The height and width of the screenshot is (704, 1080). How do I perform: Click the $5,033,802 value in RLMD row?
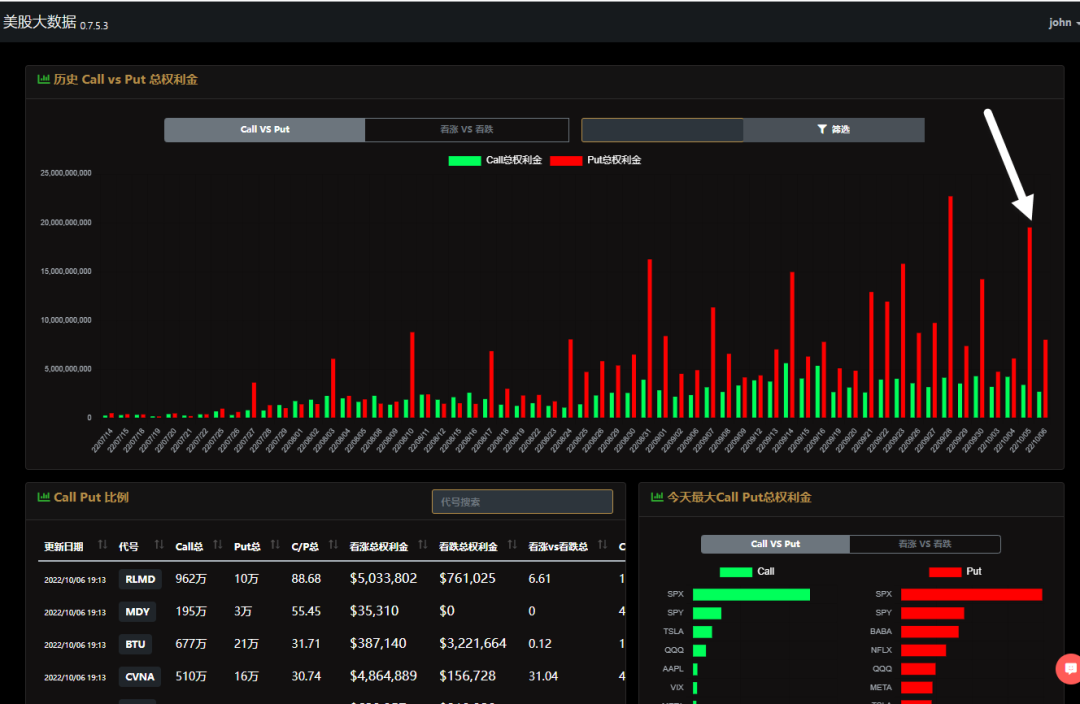[383, 579]
